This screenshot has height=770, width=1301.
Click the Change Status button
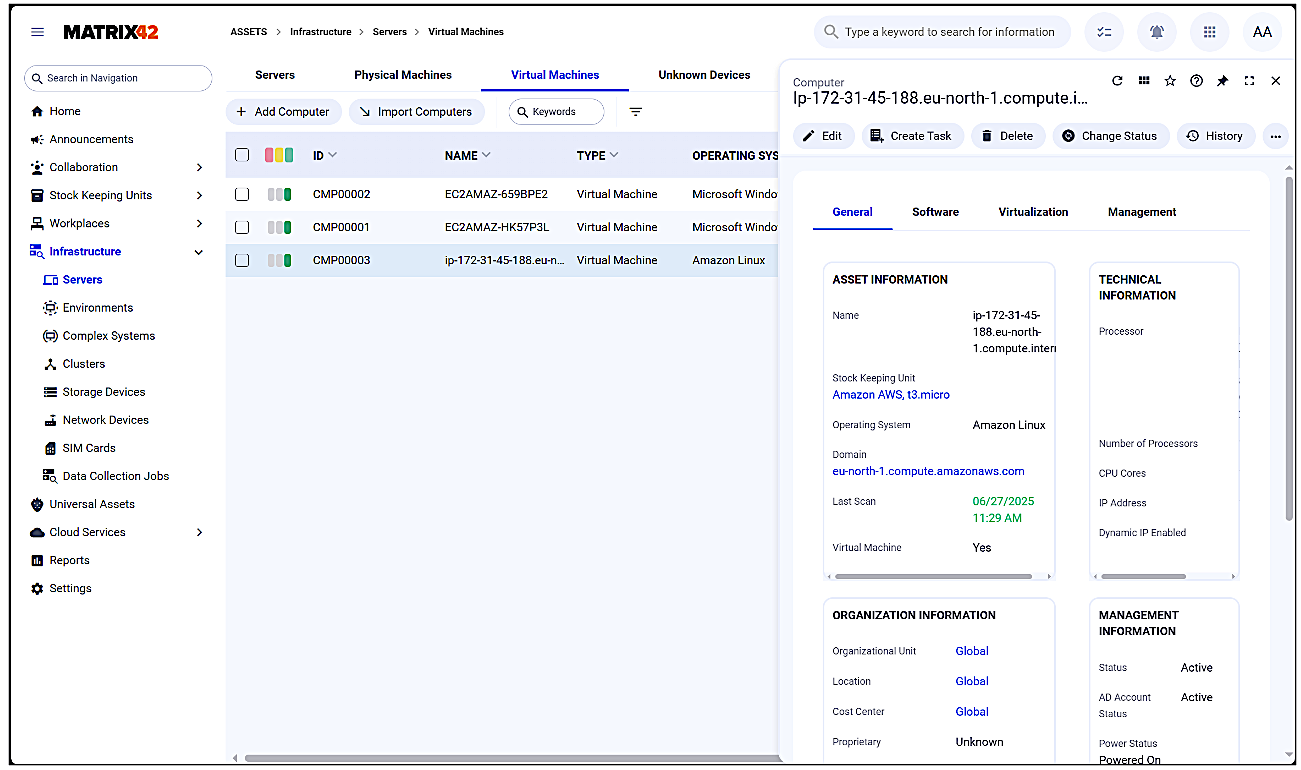[x=1110, y=136]
